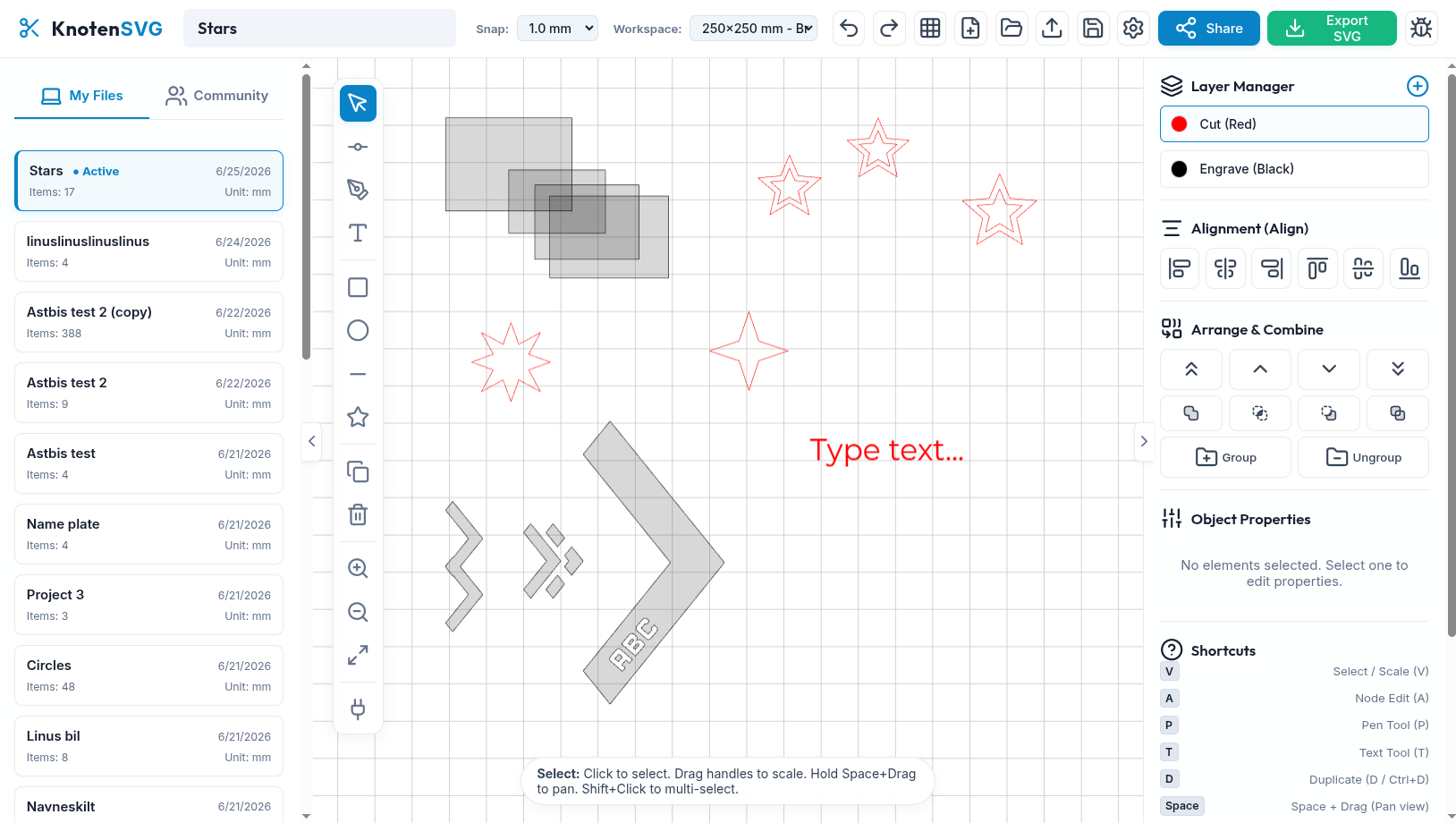Screen dimensions: 1456x823
Task: Click the fourth combine (exclude) icon
Action: 1398,413
